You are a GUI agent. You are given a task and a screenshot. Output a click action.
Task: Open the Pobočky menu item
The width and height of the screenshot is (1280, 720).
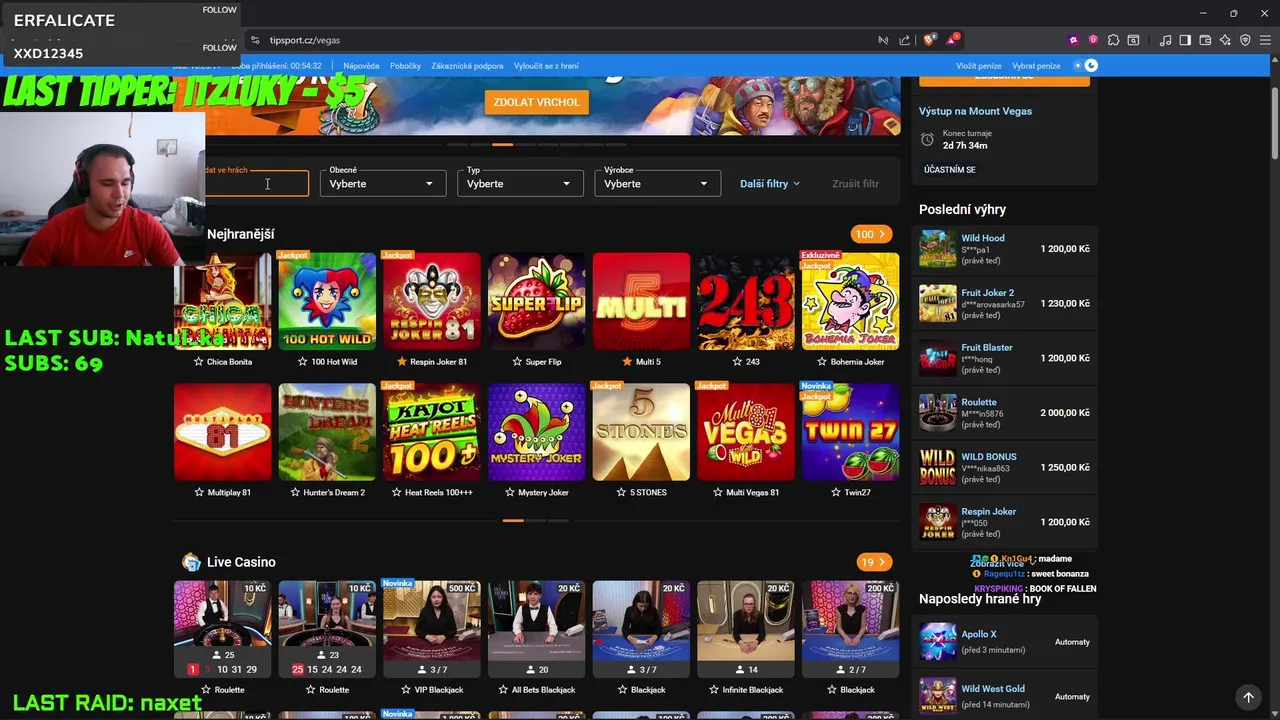405,66
